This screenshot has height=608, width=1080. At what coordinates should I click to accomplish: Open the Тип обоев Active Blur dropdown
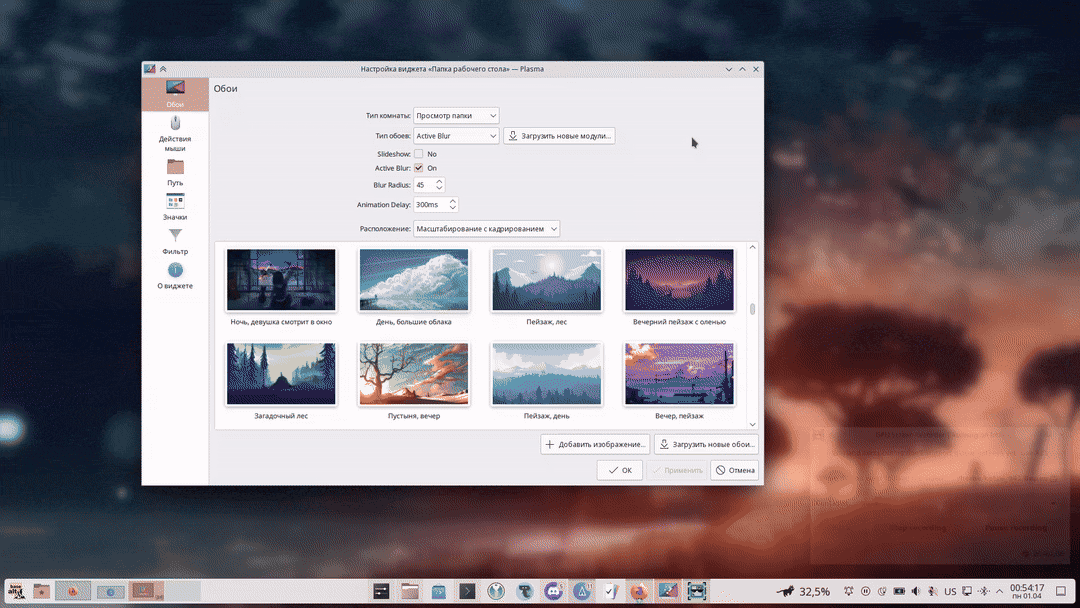pos(456,135)
